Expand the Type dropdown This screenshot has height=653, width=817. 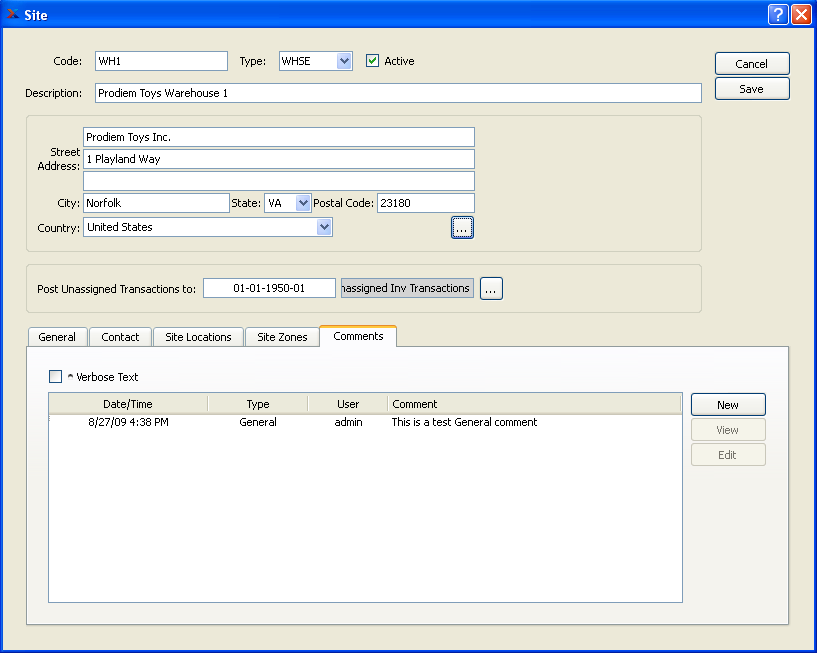coord(344,61)
